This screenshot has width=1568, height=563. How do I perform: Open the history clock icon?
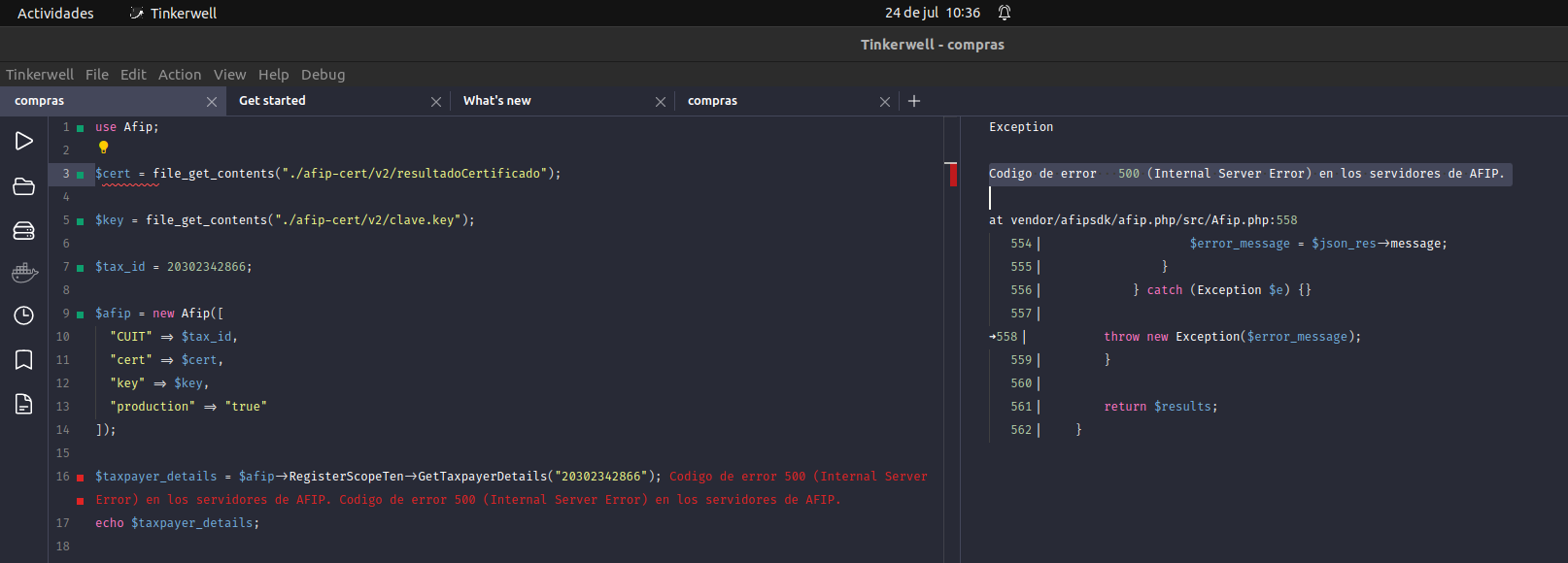(x=24, y=315)
